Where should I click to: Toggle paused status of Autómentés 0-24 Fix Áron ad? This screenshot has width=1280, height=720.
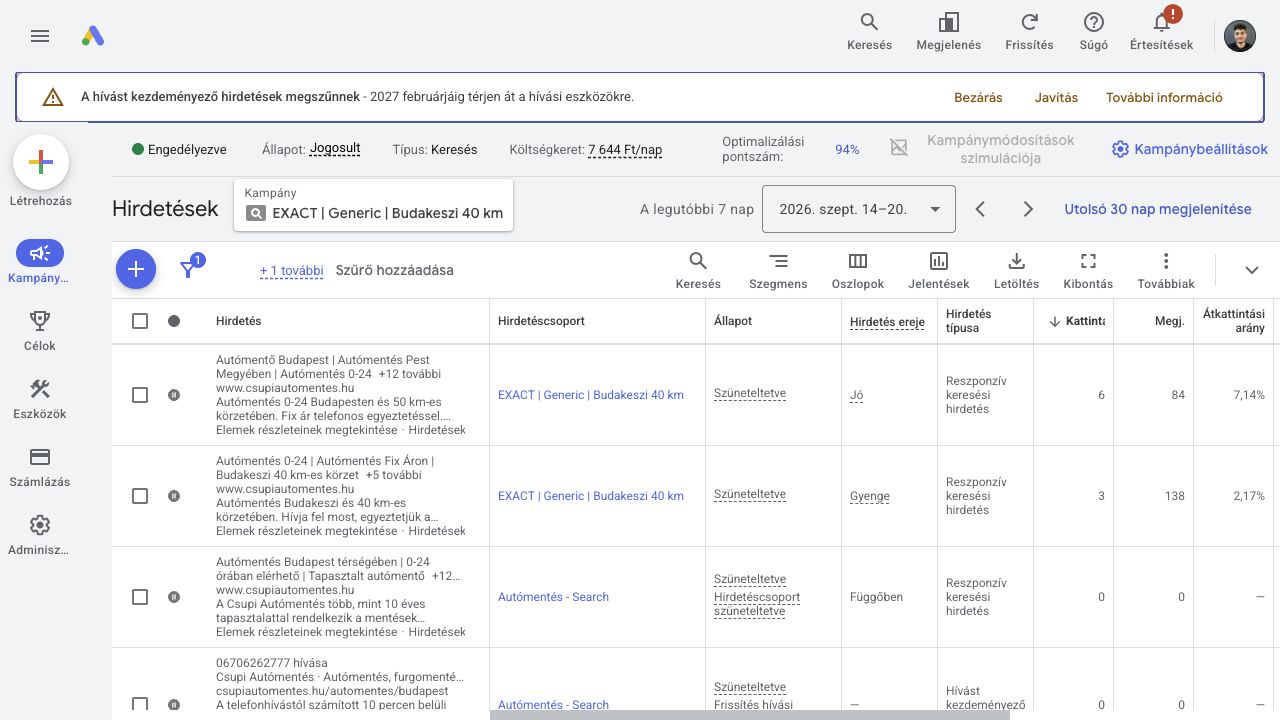(x=174, y=496)
